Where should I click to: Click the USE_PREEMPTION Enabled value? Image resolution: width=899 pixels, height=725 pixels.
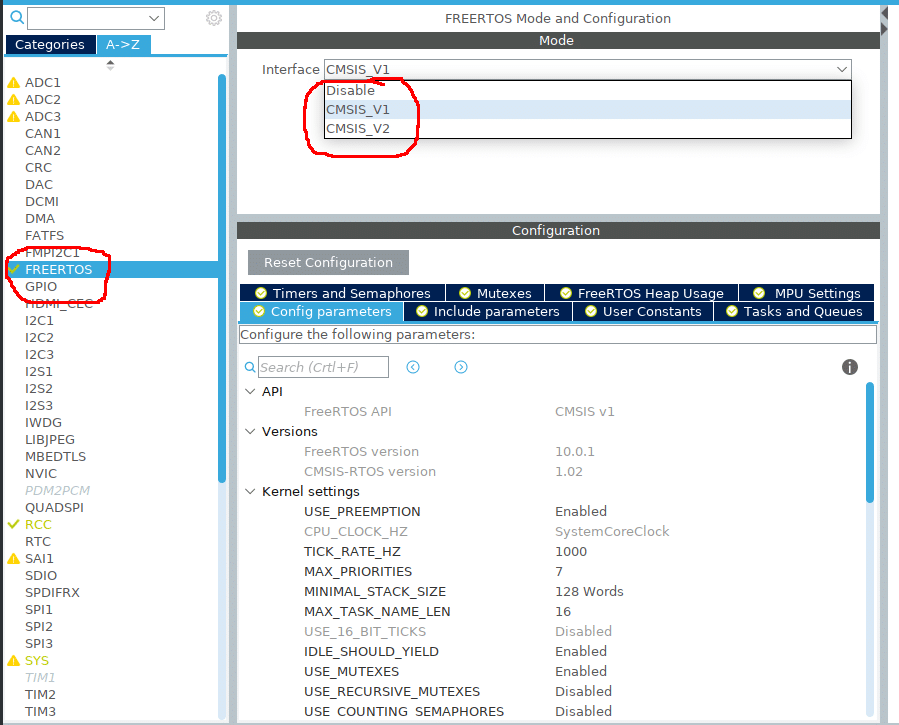tap(581, 511)
